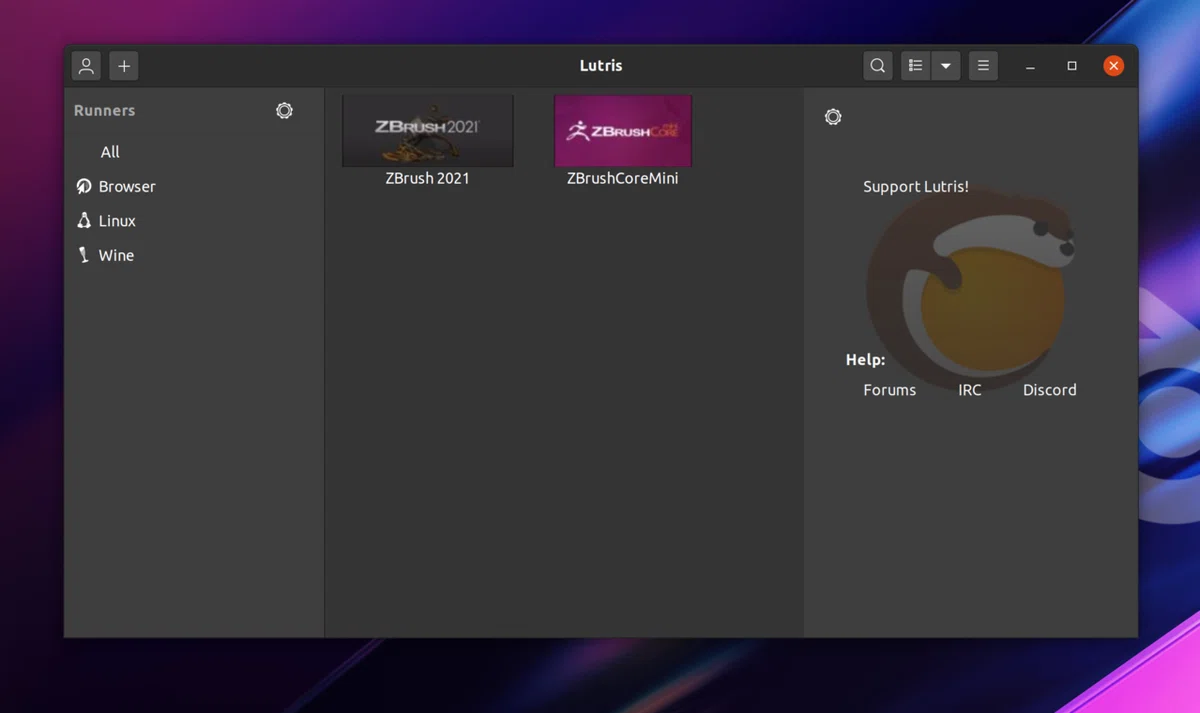
Task: Add a new game with plus button
Action: (124, 66)
